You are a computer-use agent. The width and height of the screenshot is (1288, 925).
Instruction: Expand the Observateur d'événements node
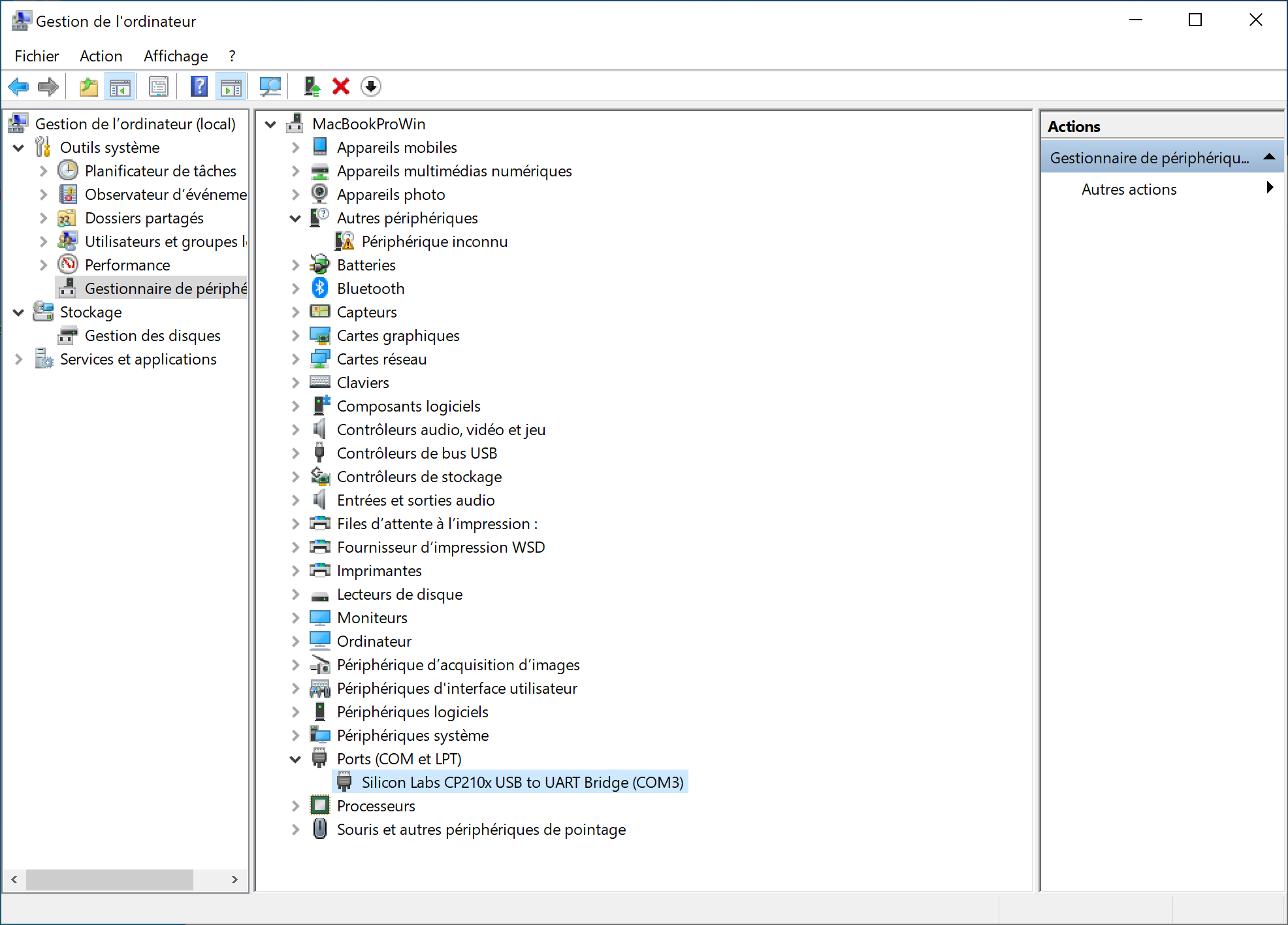tap(43, 195)
